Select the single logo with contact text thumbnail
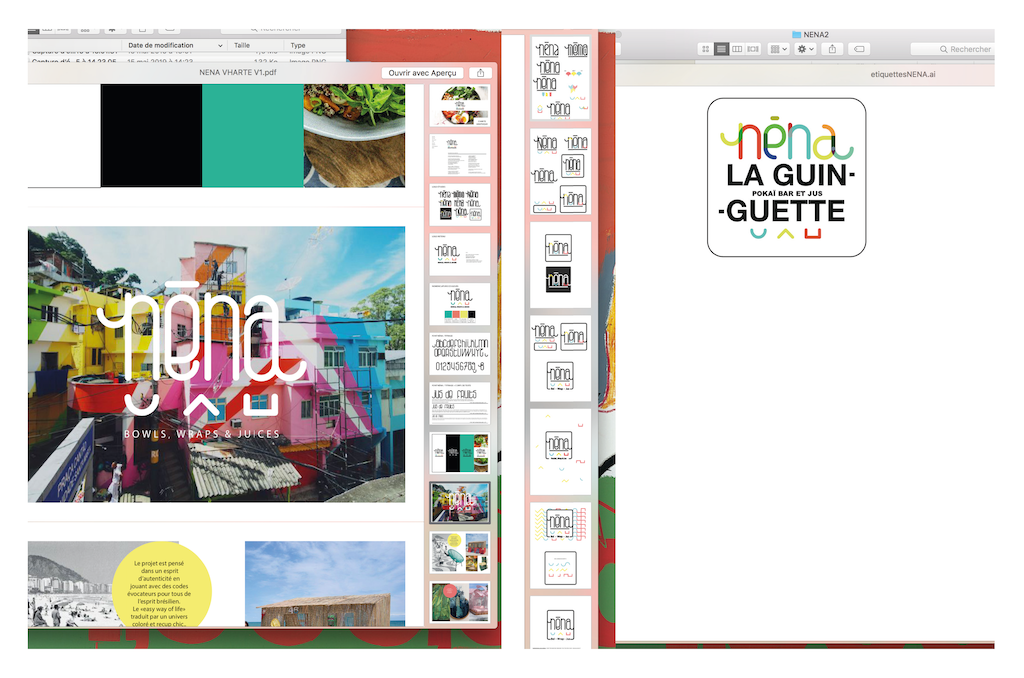This screenshot has width=1024, height=678. [460, 254]
